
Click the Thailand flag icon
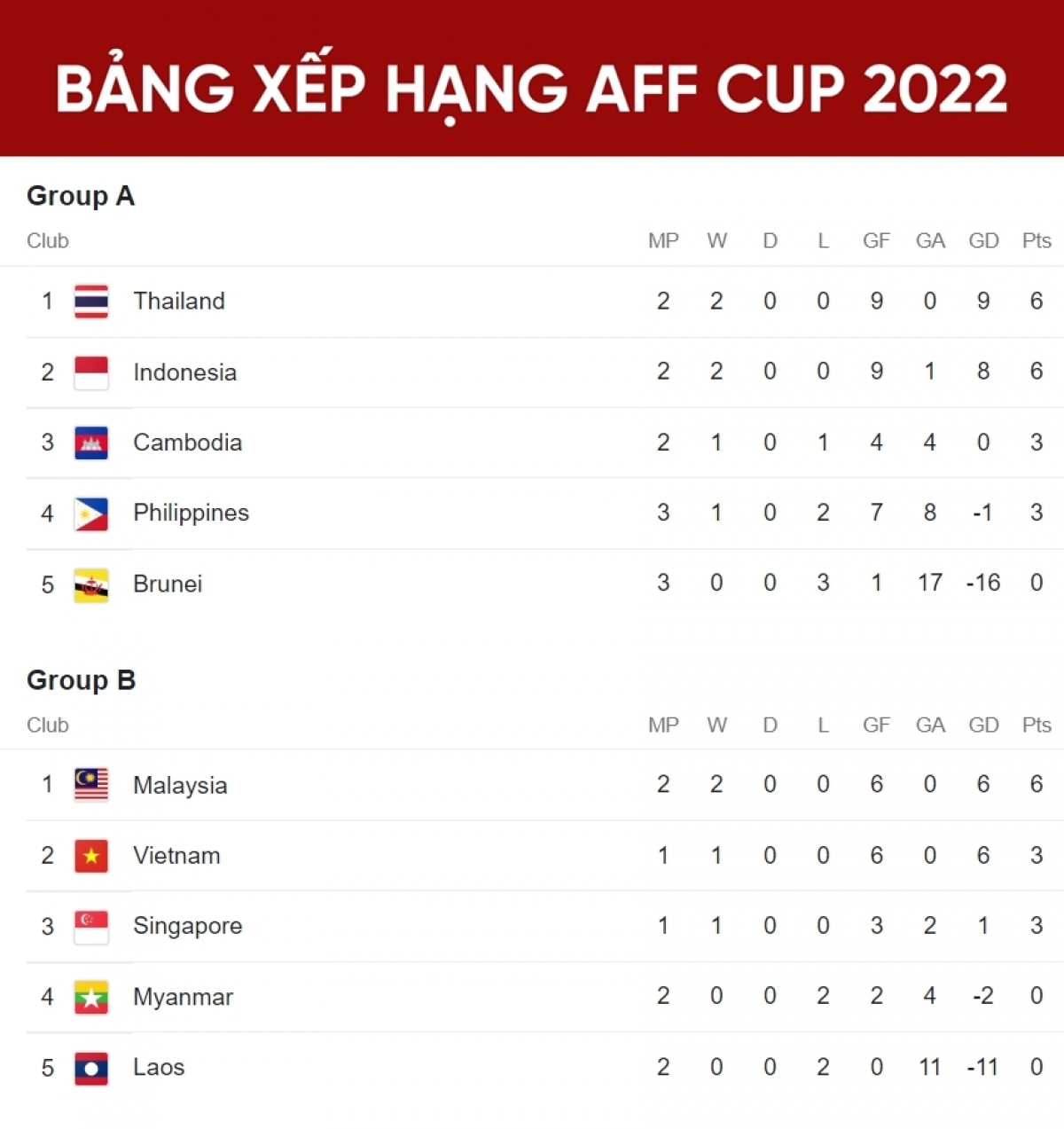(x=91, y=302)
